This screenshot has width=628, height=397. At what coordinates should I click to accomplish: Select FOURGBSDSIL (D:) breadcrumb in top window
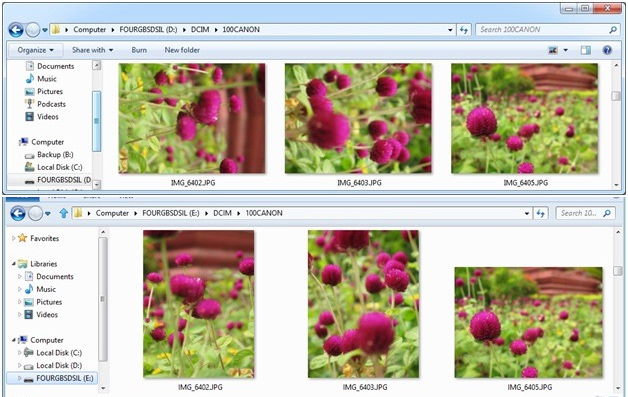(148, 29)
